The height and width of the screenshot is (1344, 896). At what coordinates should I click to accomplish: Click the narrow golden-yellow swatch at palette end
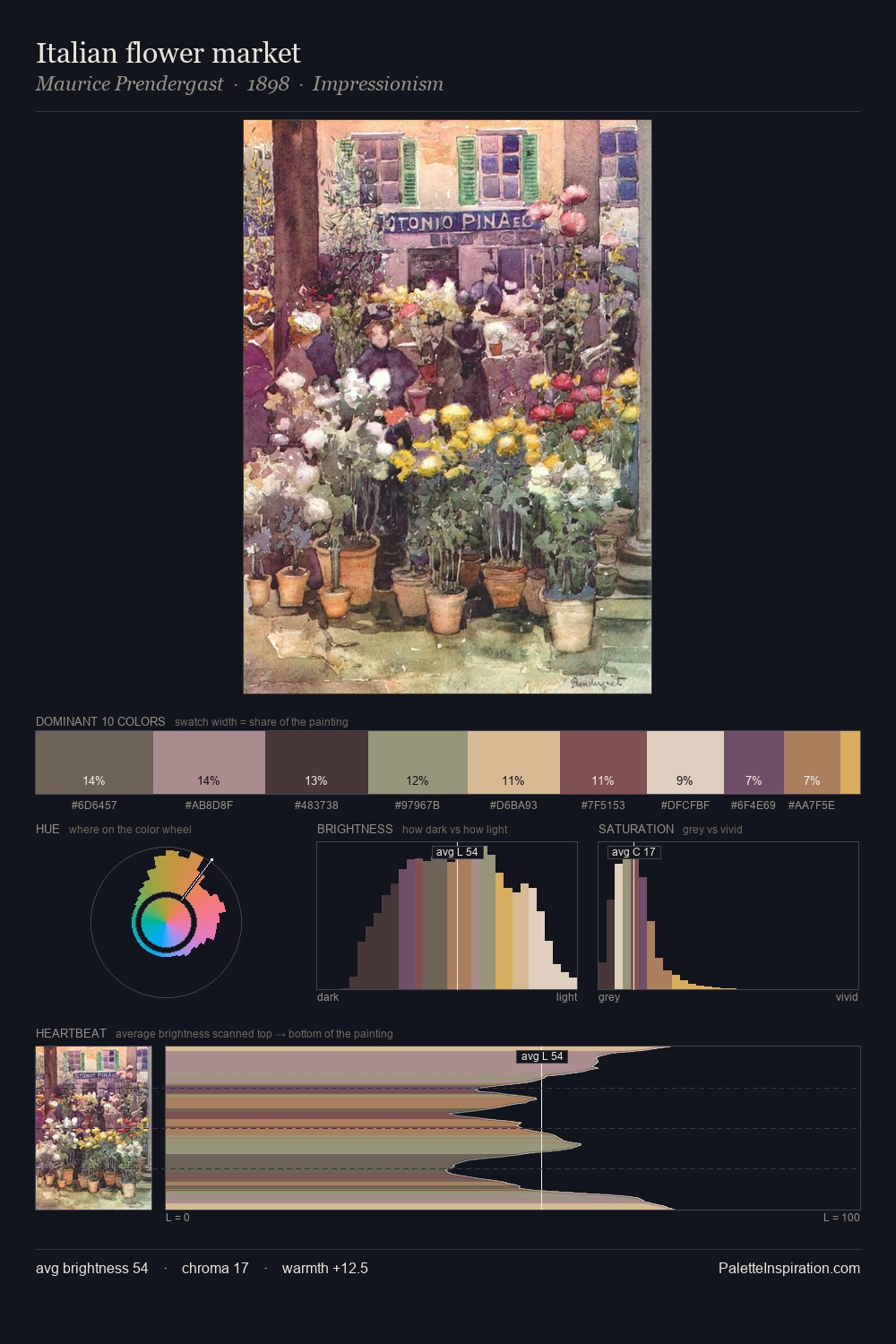(x=850, y=762)
